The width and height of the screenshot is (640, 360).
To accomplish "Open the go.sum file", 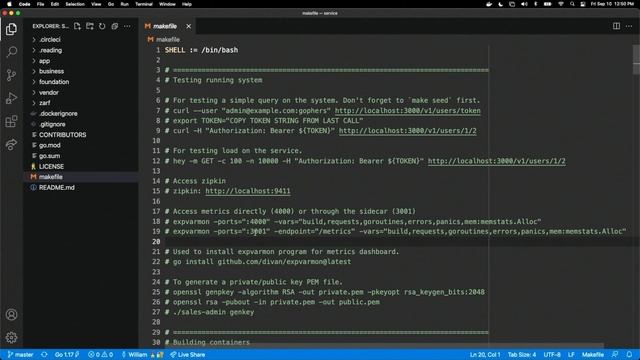I will 49,156.
